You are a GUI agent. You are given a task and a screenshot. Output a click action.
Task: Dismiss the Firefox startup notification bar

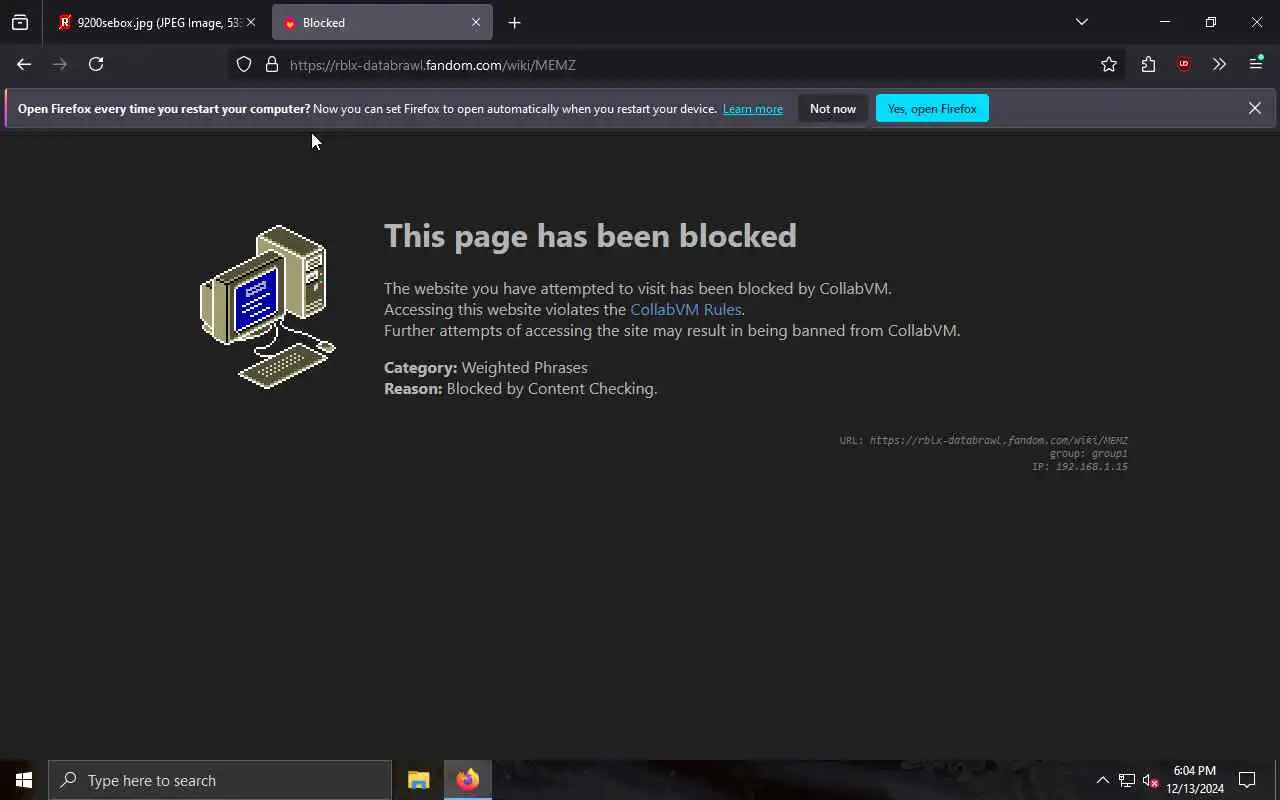pyautogui.click(x=1254, y=108)
